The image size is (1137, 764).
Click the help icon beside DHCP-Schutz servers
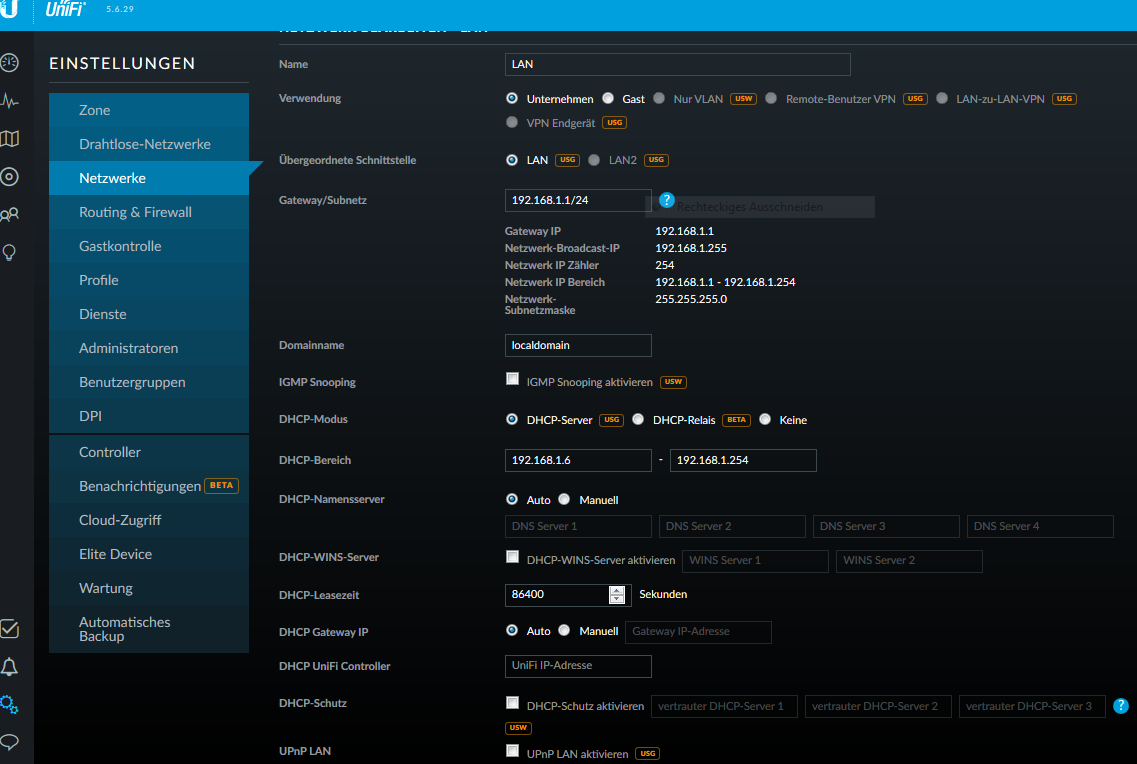[1120, 705]
